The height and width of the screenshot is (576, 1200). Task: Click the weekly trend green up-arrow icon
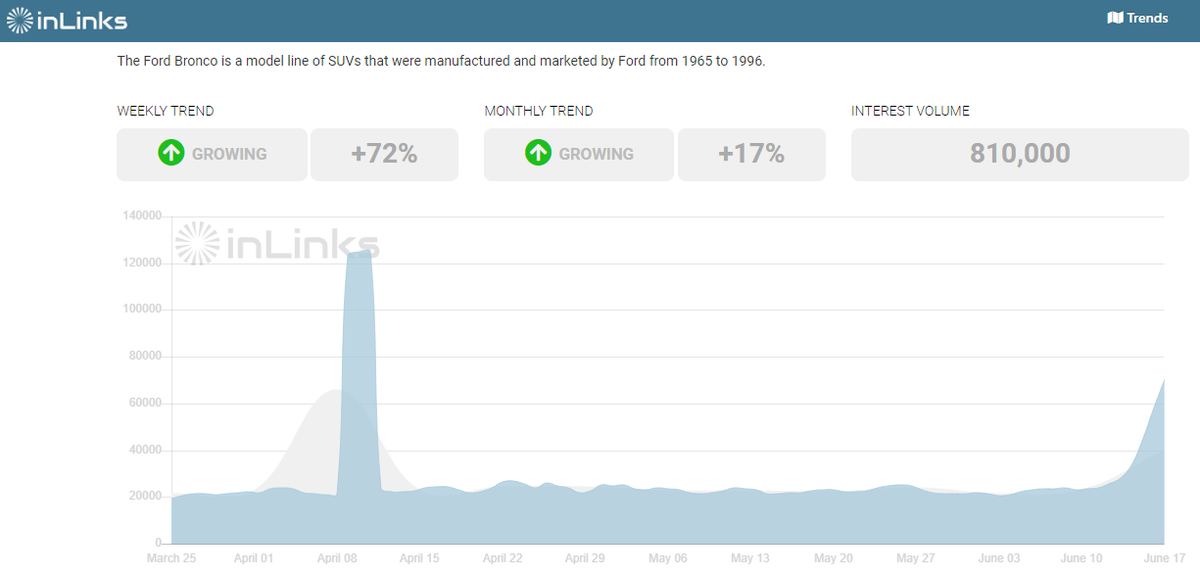171,153
